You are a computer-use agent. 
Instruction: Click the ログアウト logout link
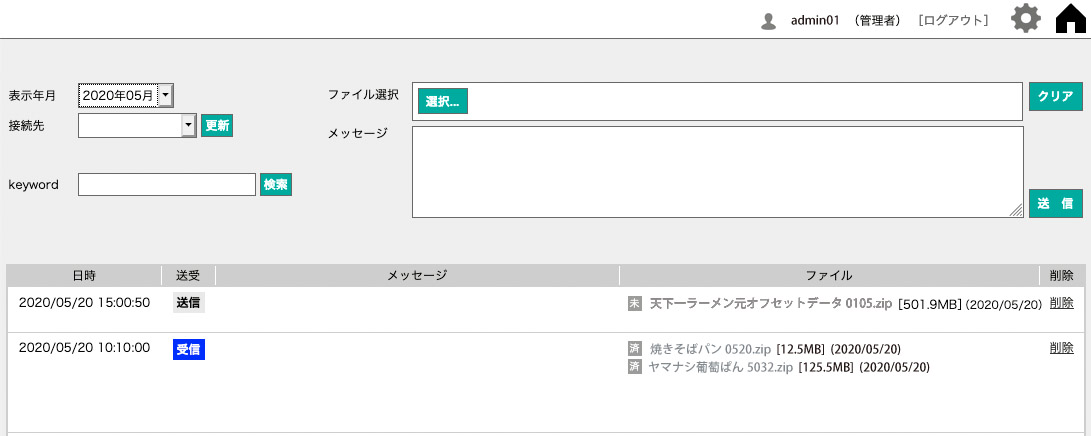pos(953,20)
